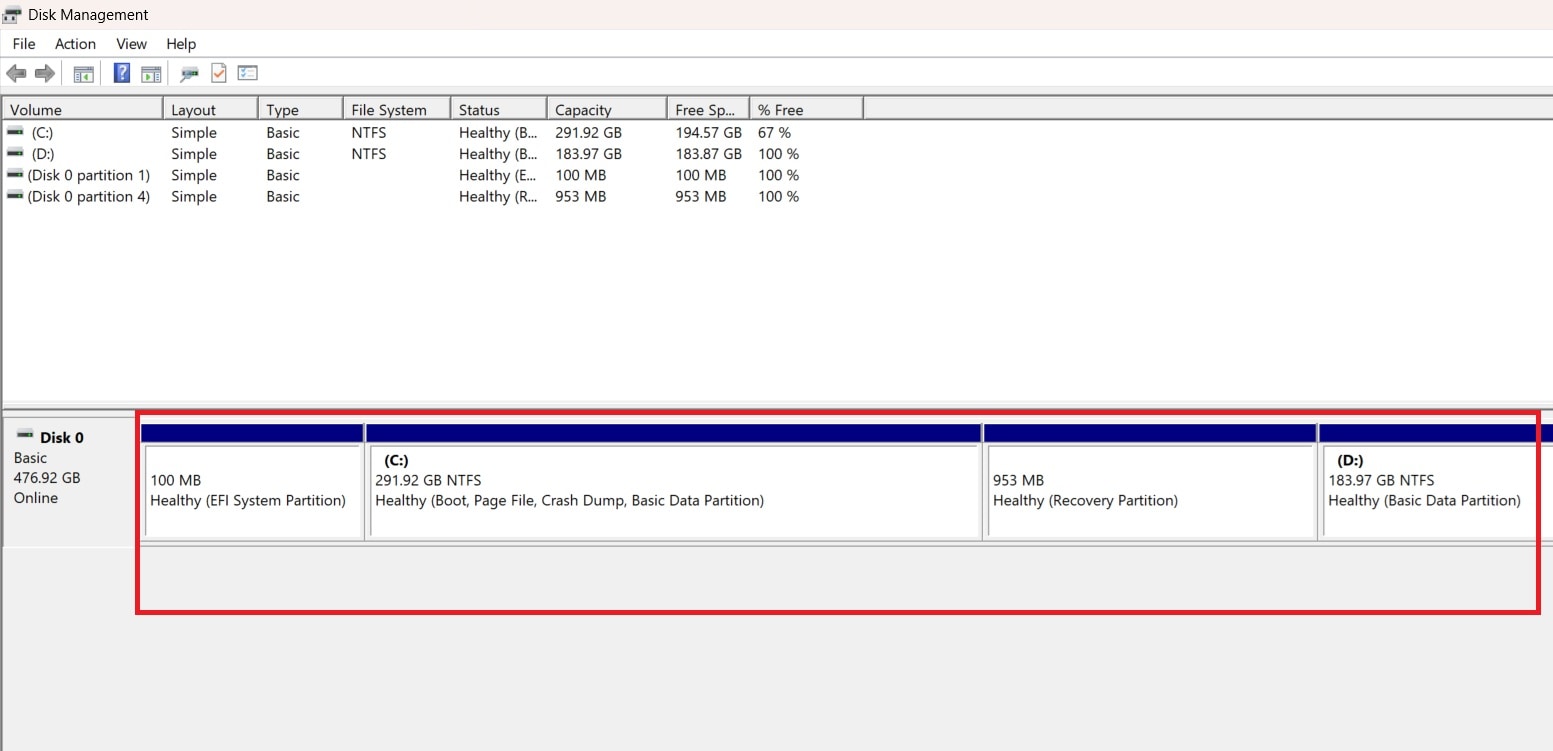Open the Action menu
Viewport: 1553px width, 751px height.
75,43
